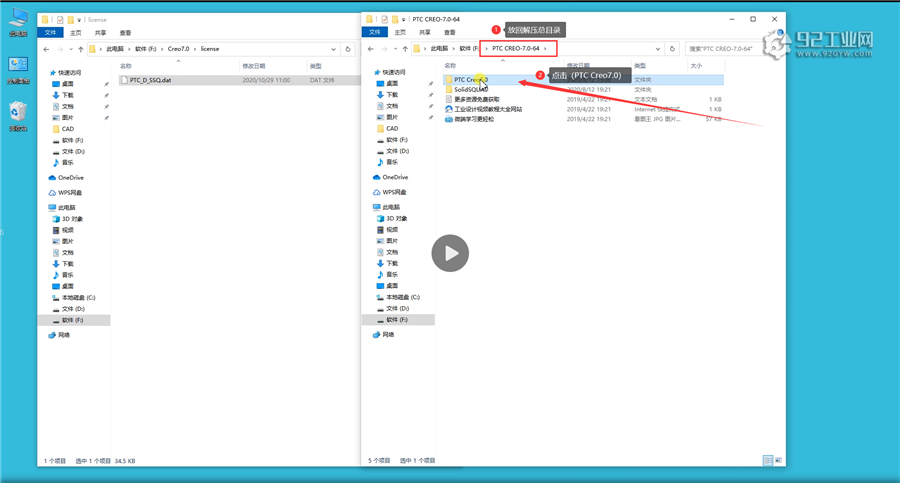Select CAD folder in license window sidebar
Image resolution: width=900 pixels, height=483 pixels.
(63, 129)
